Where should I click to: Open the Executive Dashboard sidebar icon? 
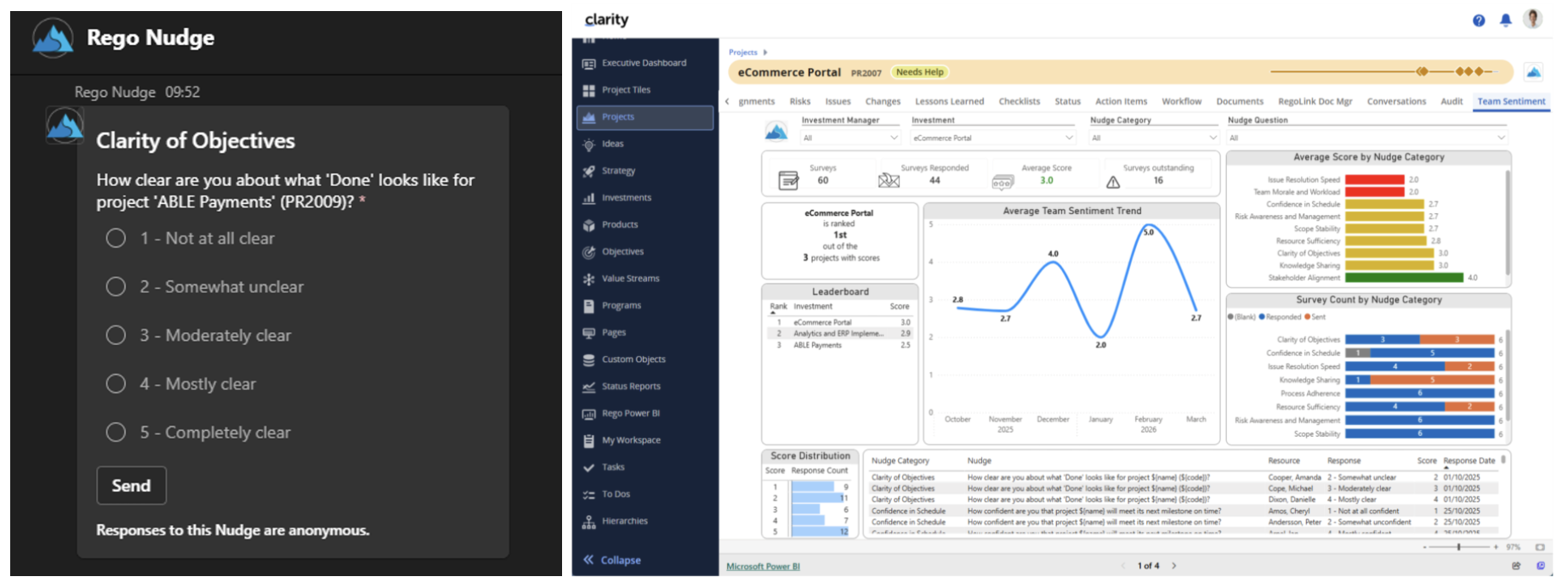pos(588,64)
